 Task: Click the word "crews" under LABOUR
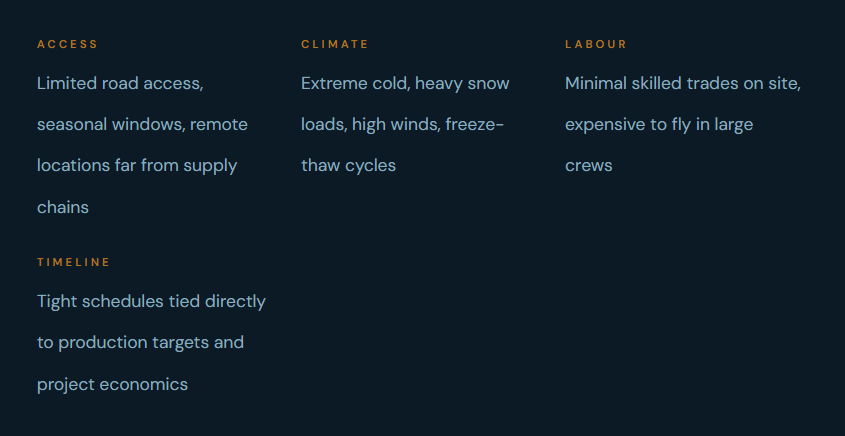coord(588,165)
